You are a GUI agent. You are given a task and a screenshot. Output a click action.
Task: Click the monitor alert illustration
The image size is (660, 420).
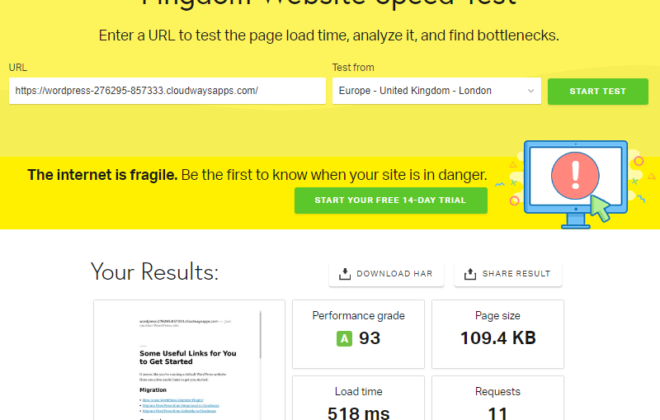[576, 185]
